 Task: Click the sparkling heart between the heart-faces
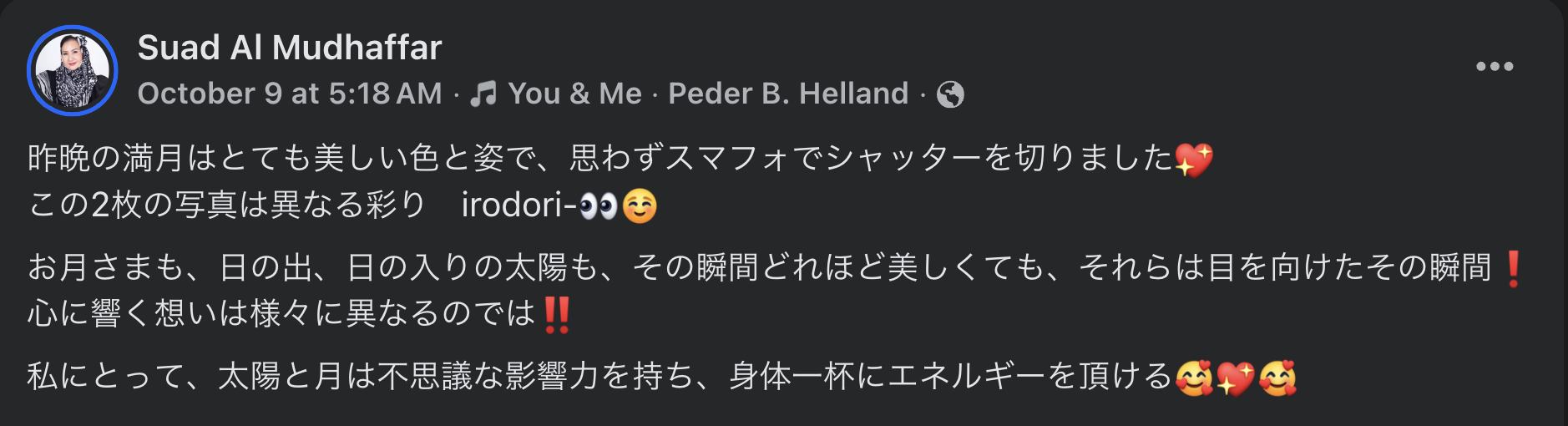coord(1236,378)
